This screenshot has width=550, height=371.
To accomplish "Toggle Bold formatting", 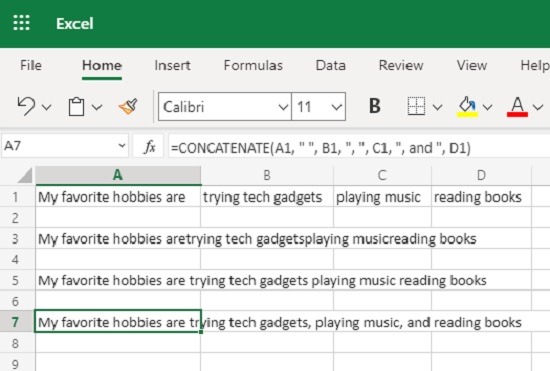I will (375, 106).
